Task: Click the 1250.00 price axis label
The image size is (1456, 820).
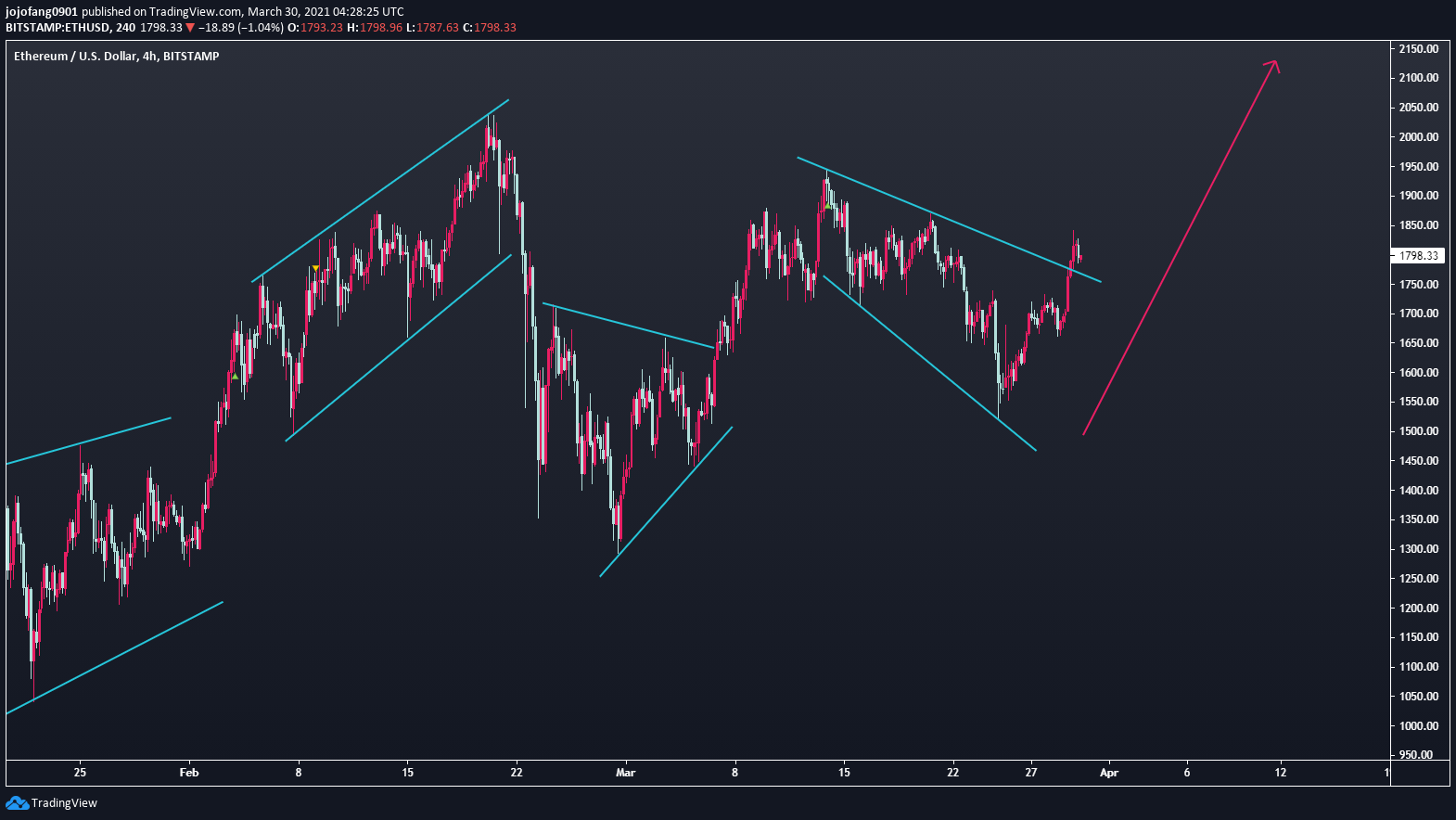Action: [1419, 579]
